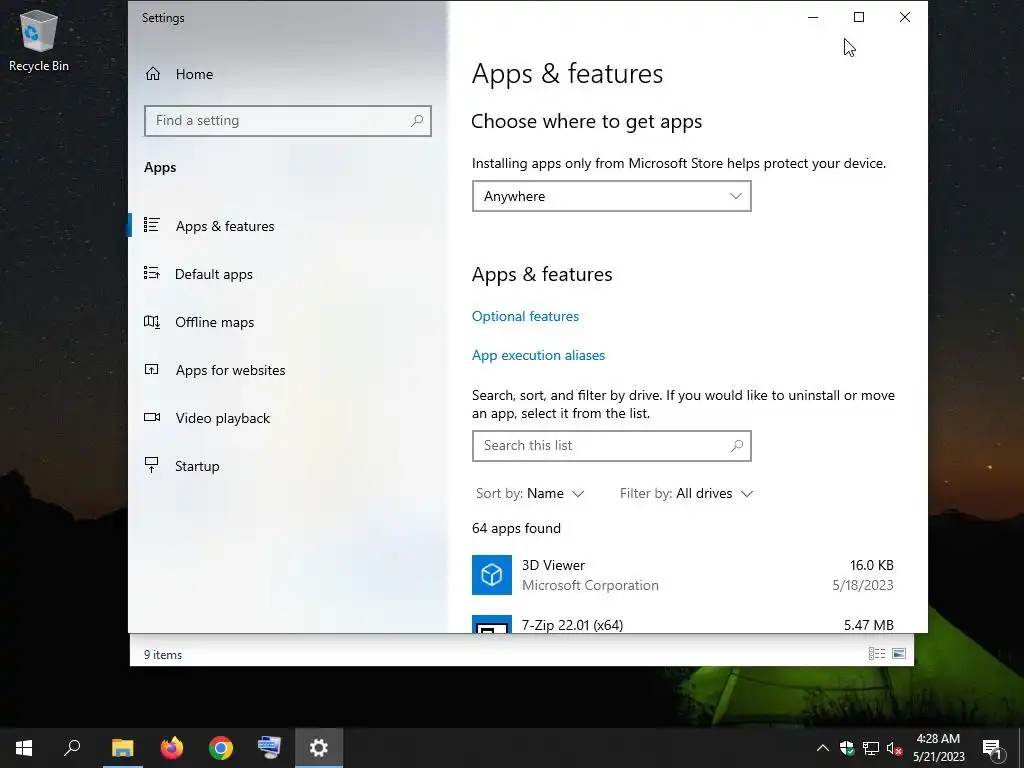Viewport: 1024px width, 768px height.
Task: Click the 3D Viewer cube icon
Action: tap(492, 575)
